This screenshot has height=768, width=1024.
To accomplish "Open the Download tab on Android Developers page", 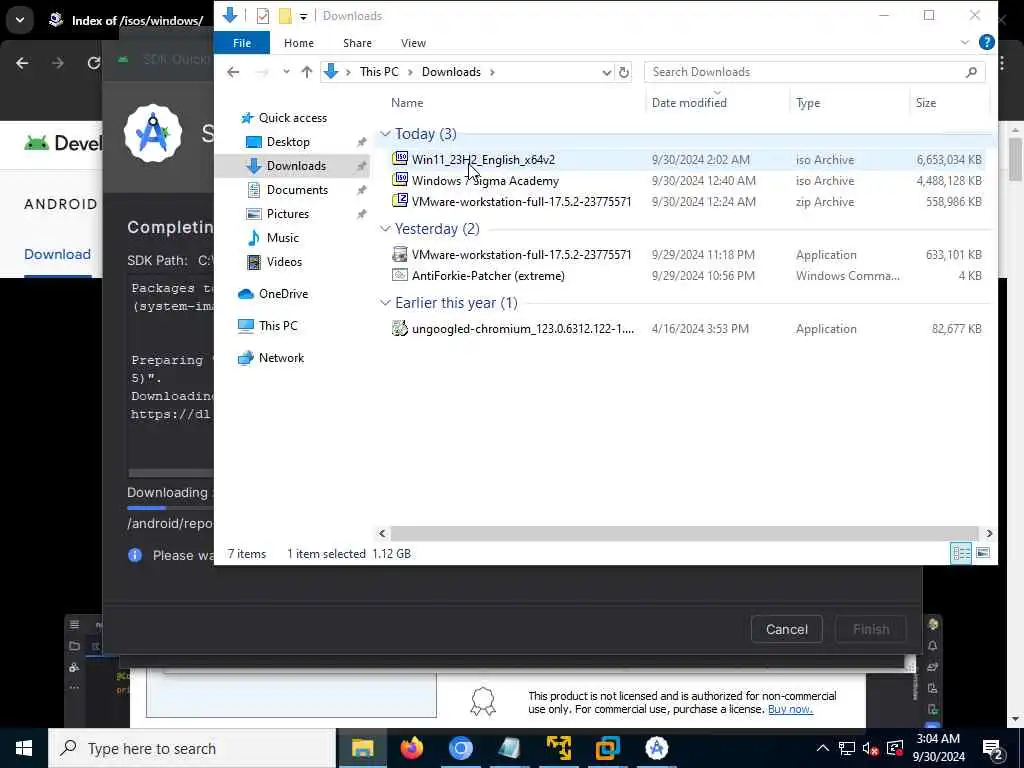I will (57, 254).
